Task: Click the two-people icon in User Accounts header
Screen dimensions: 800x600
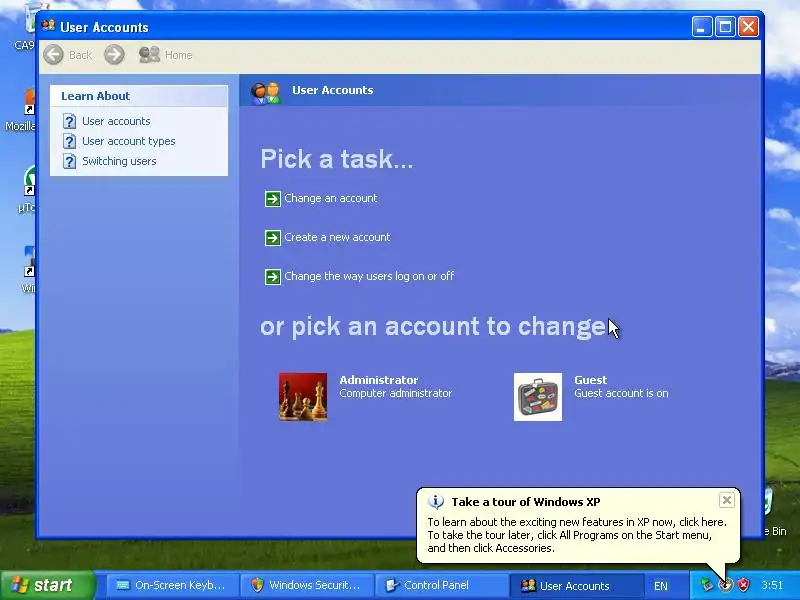Action: coord(266,93)
